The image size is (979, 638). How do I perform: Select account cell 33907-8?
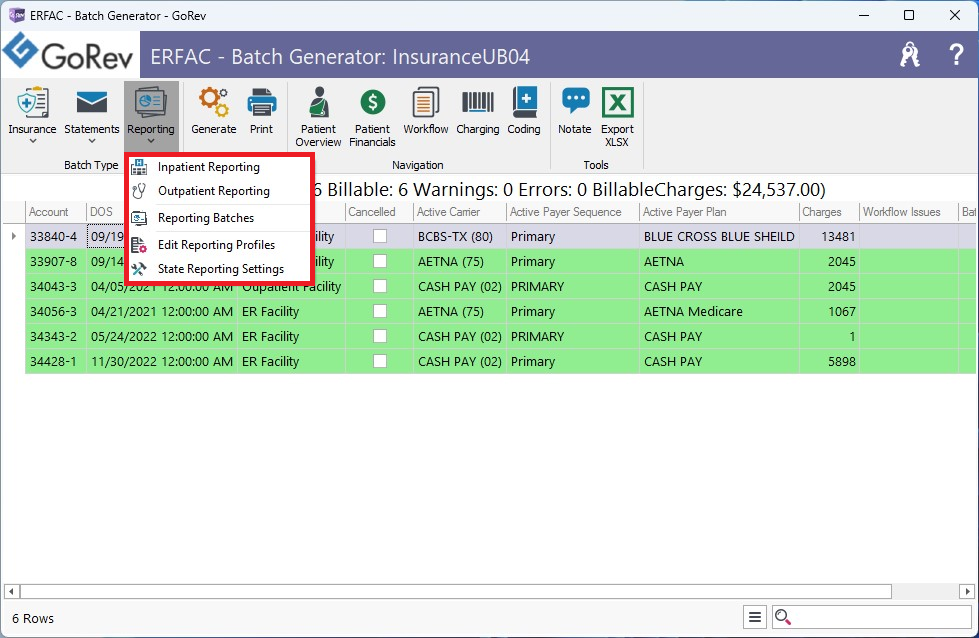[54, 262]
